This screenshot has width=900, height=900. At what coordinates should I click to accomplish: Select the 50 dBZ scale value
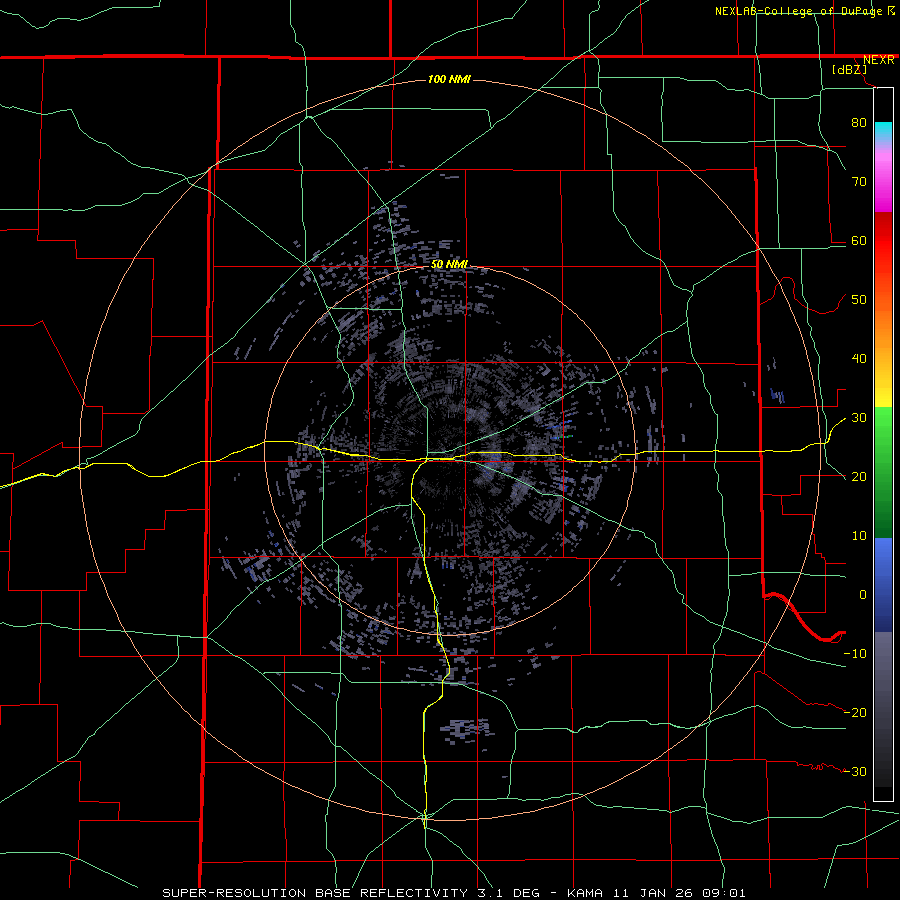pyautogui.click(x=859, y=300)
